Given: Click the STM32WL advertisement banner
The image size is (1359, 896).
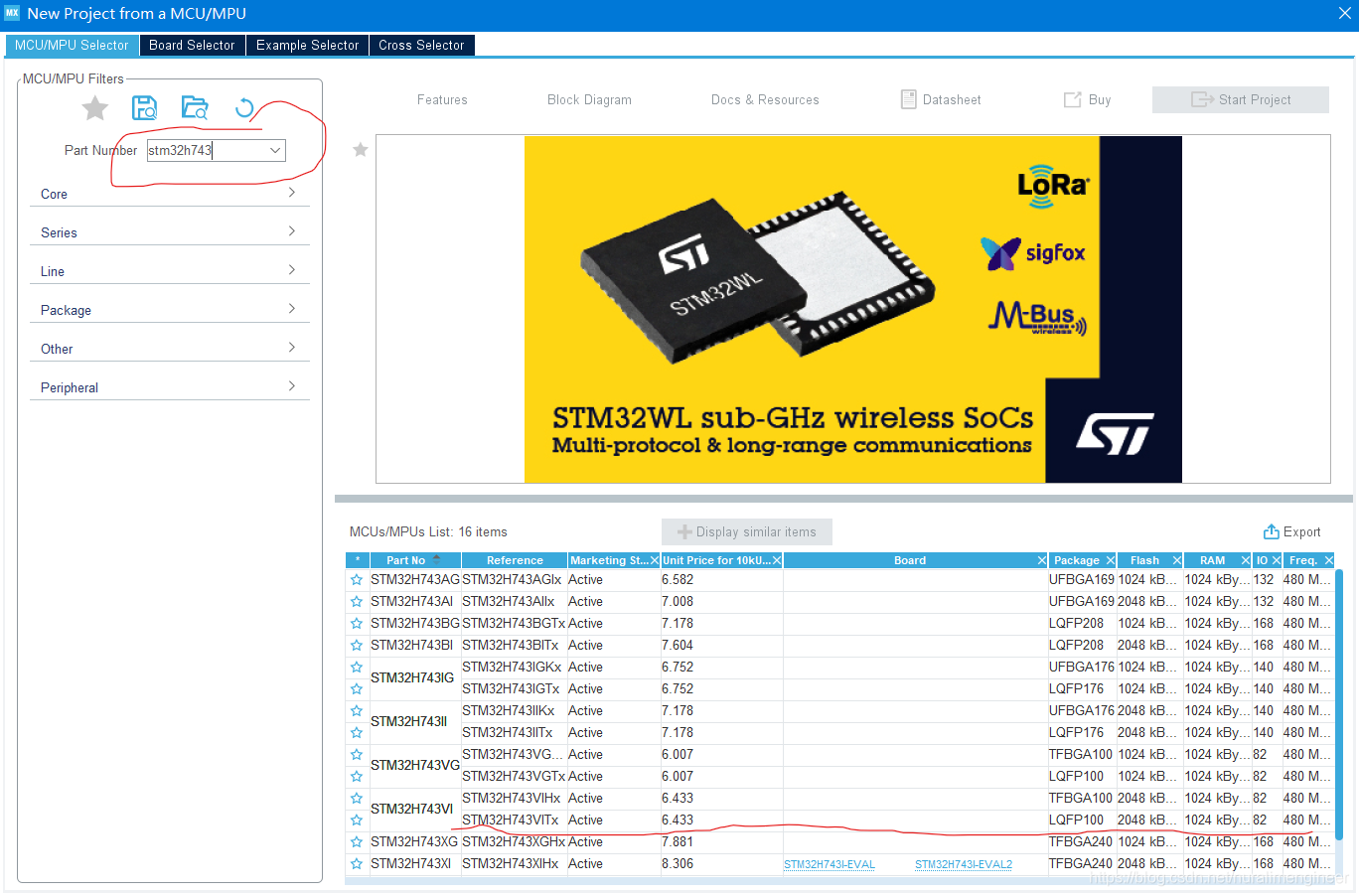Looking at the screenshot, I should click(x=853, y=309).
